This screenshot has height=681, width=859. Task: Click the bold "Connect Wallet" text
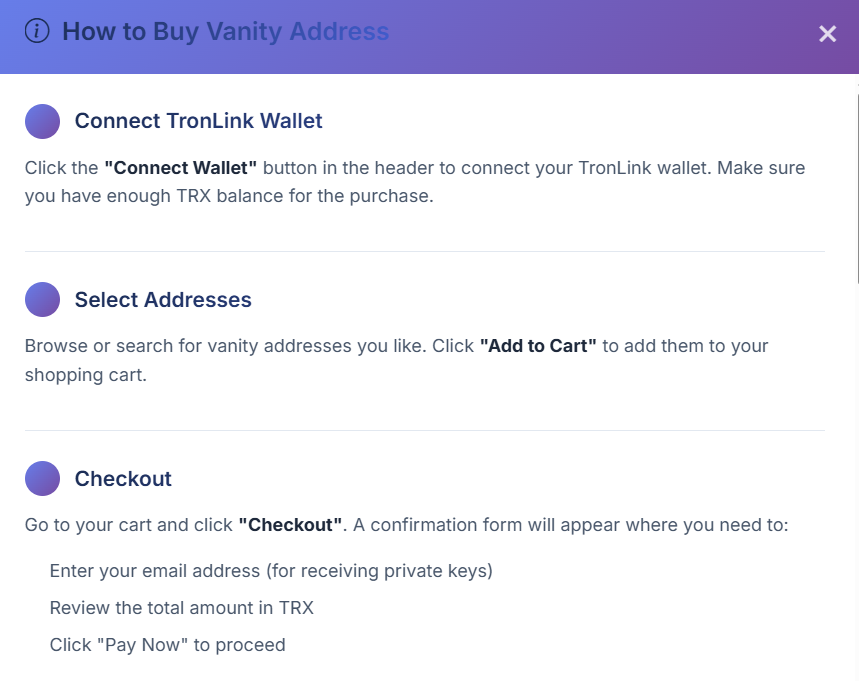(181, 168)
